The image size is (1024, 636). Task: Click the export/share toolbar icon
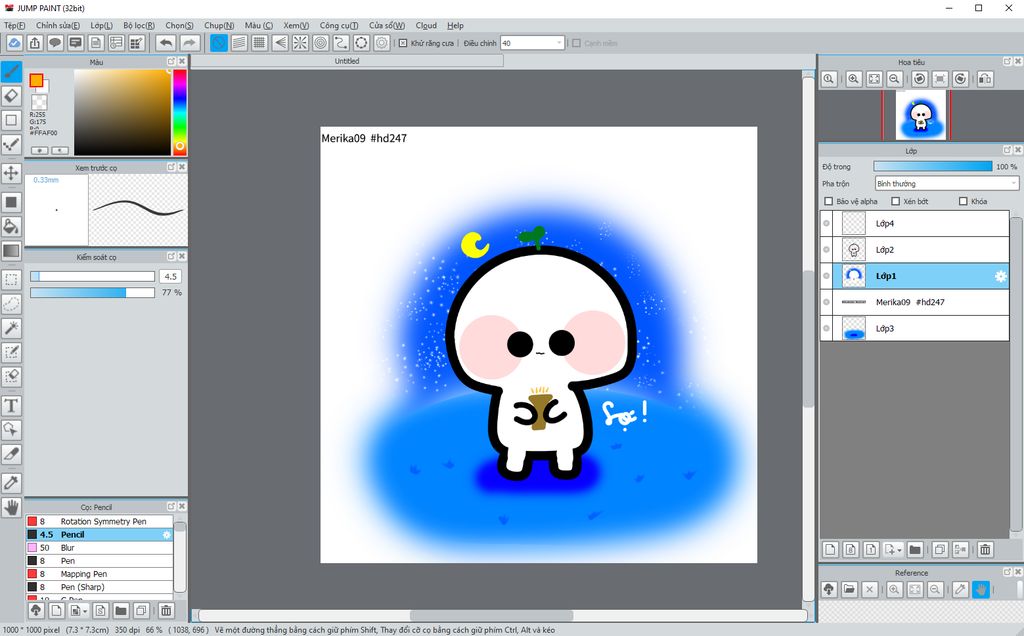[35, 43]
